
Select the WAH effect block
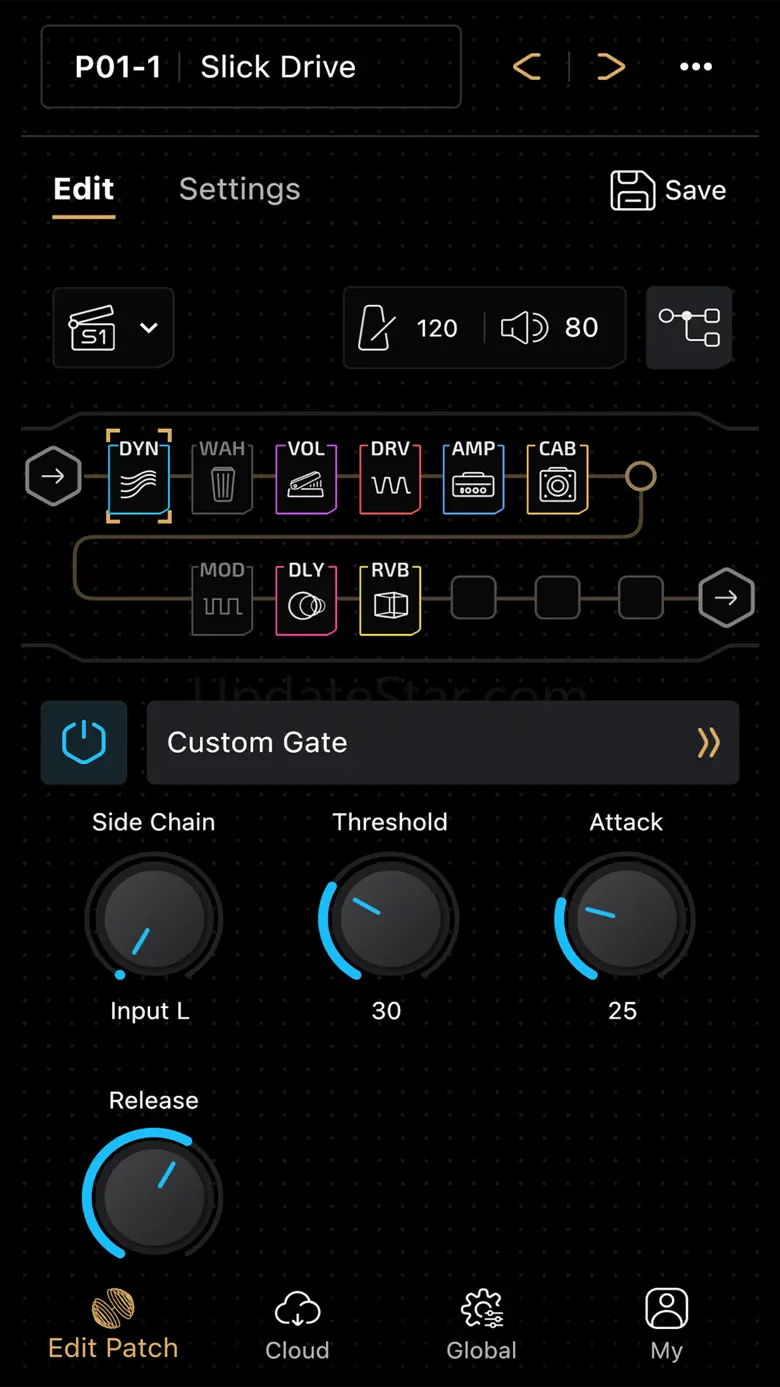pyautogui.click(x=222, y=477)
